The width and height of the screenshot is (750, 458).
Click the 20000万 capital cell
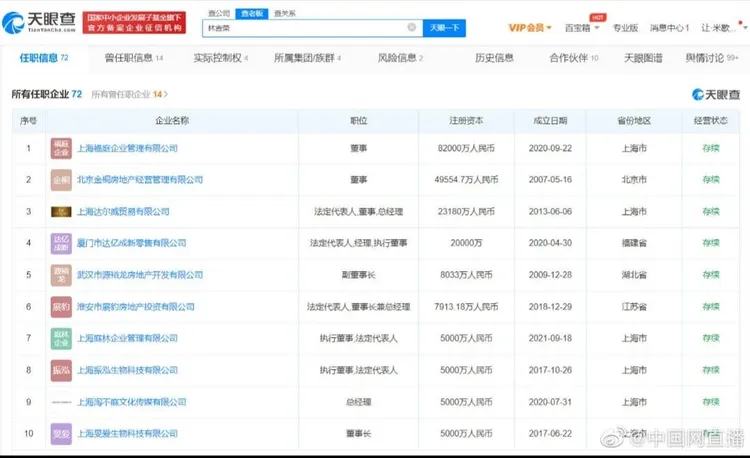pos(466,243)
